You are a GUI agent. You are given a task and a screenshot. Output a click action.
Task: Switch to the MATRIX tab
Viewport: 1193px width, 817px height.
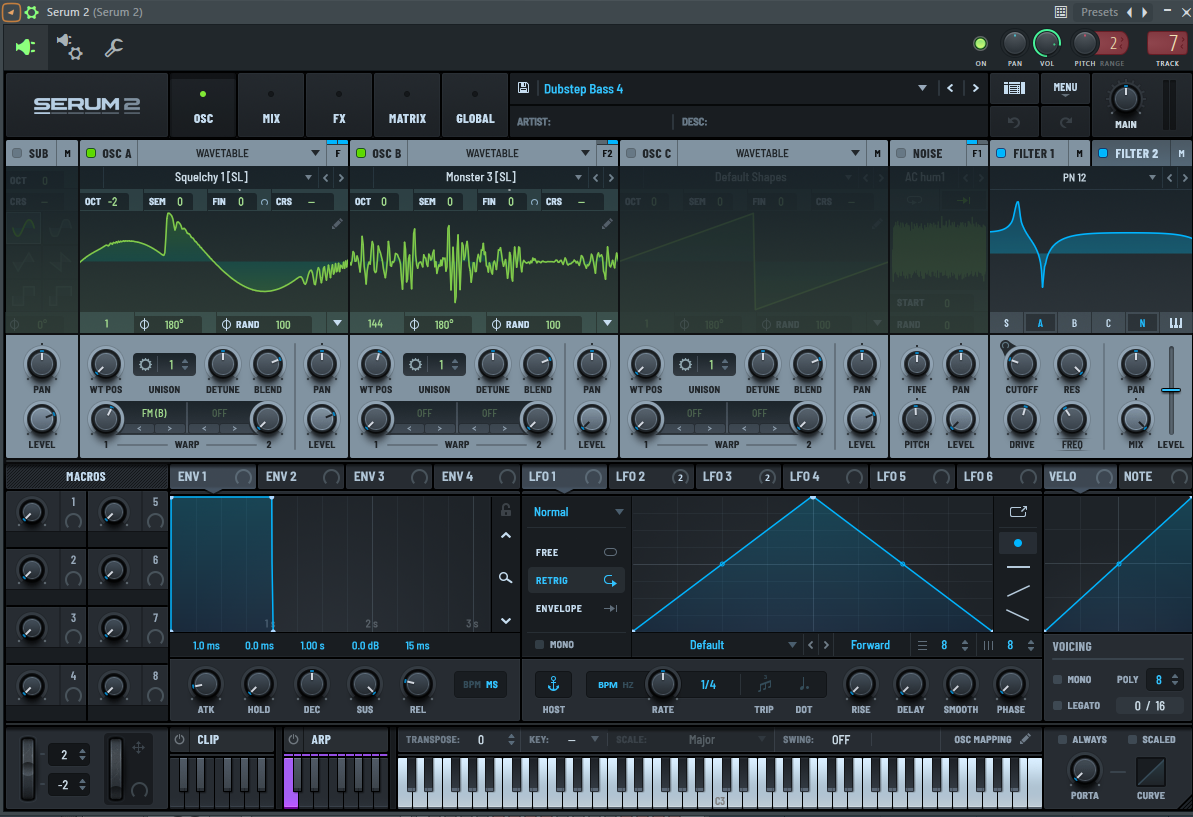407,106
